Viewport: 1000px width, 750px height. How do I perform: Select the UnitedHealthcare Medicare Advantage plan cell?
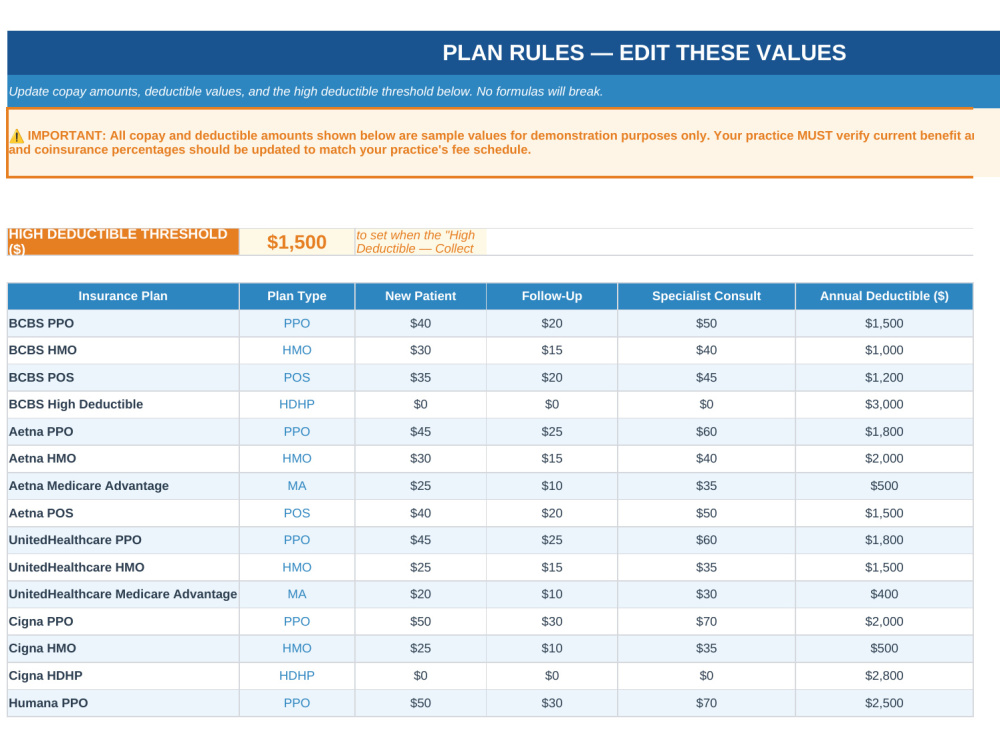coord(123,594)
